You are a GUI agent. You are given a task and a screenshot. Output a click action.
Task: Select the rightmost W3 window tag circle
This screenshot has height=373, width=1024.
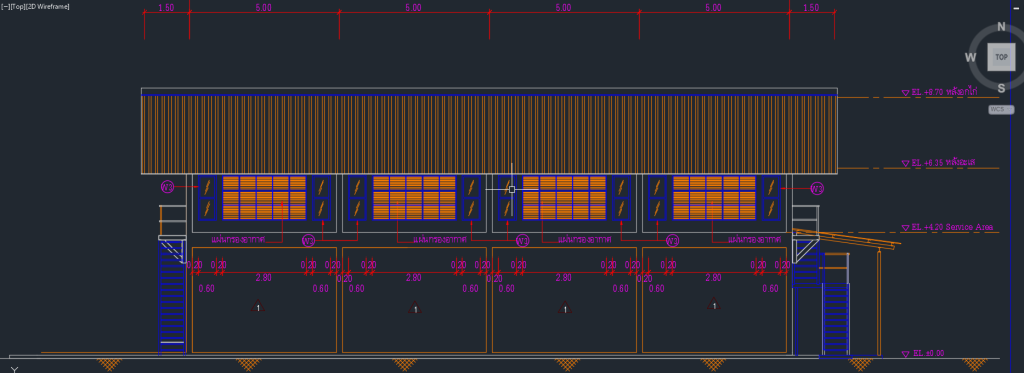(x=817, y=189)
